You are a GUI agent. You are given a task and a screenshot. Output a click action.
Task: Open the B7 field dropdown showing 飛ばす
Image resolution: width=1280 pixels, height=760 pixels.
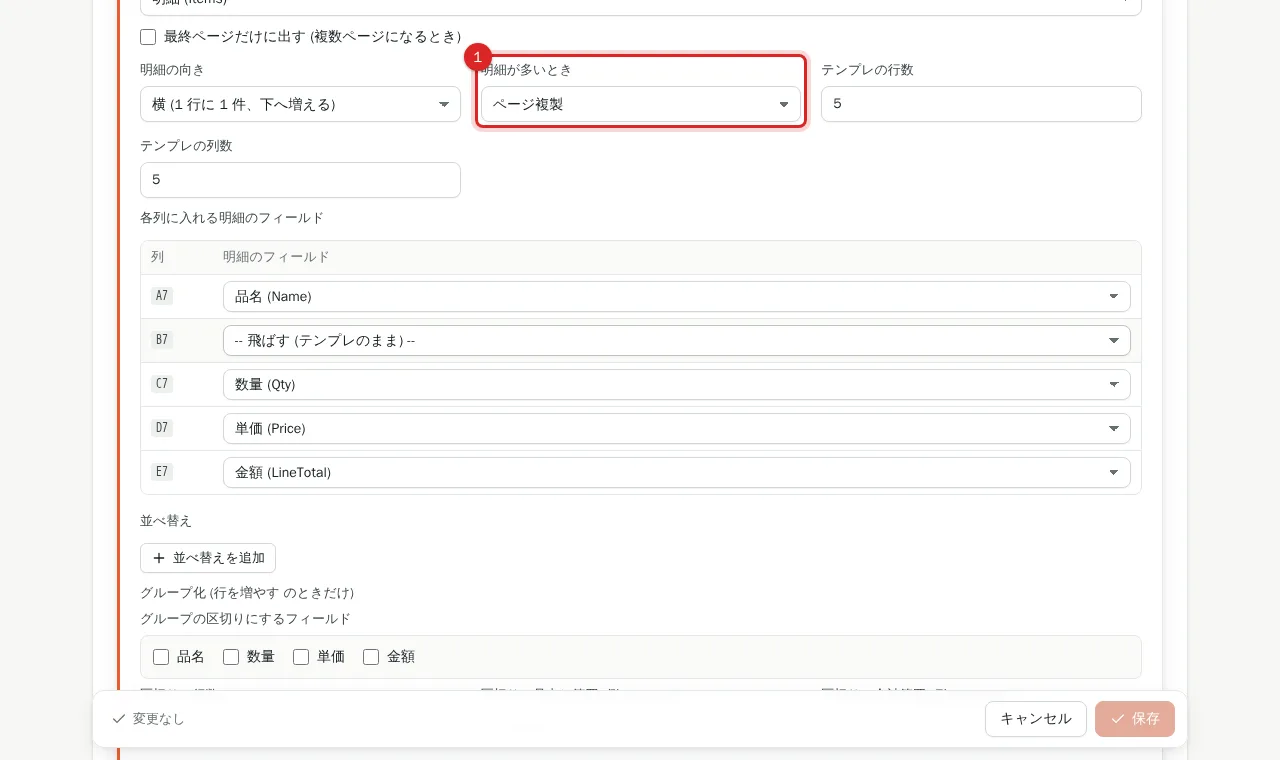(x=677, y=340)
